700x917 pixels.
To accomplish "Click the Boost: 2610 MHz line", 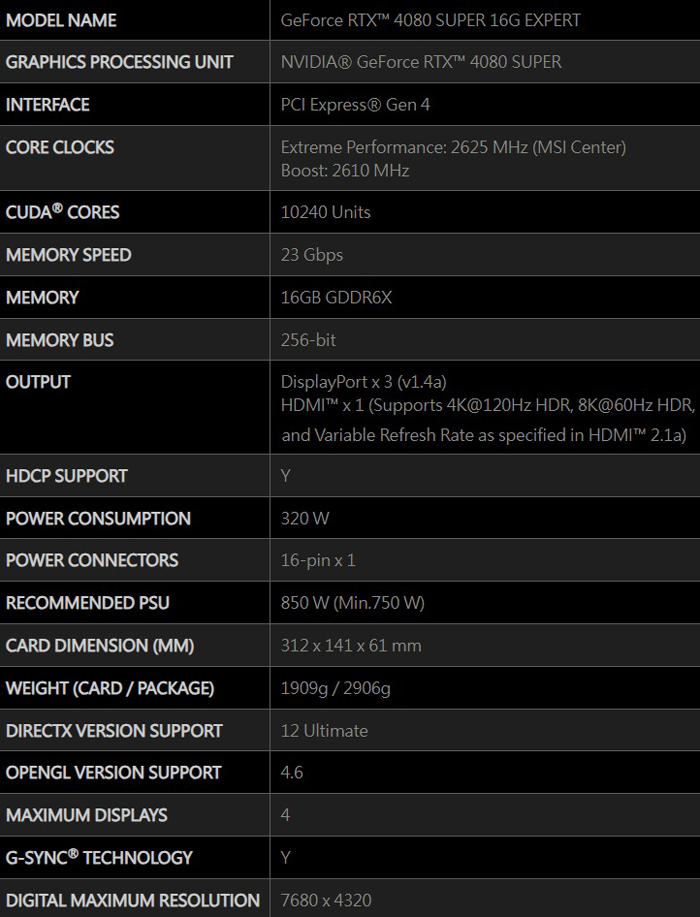I will (345, 171).
